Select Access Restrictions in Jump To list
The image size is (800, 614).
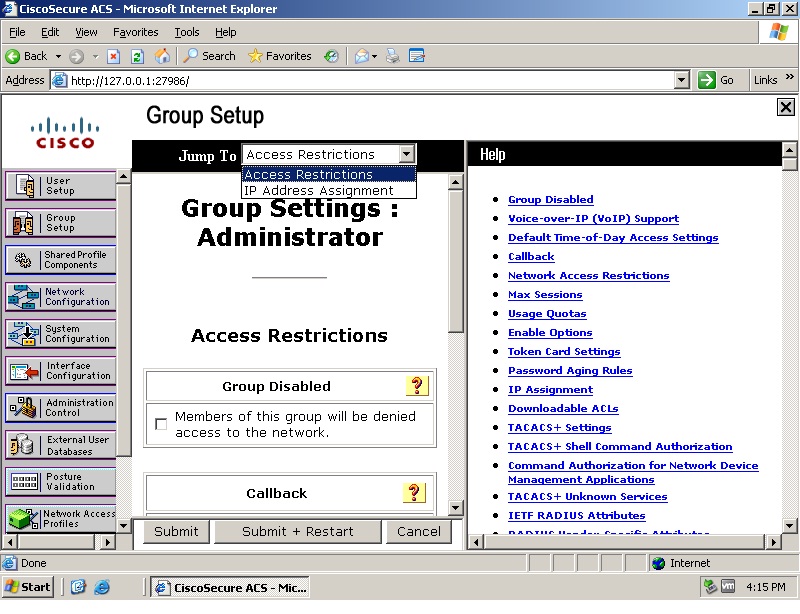(329, 175)
